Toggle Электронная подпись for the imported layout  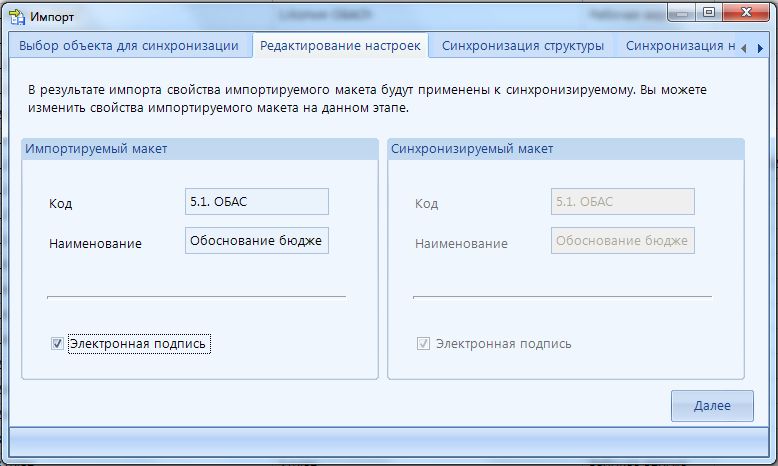click(57, 344)
